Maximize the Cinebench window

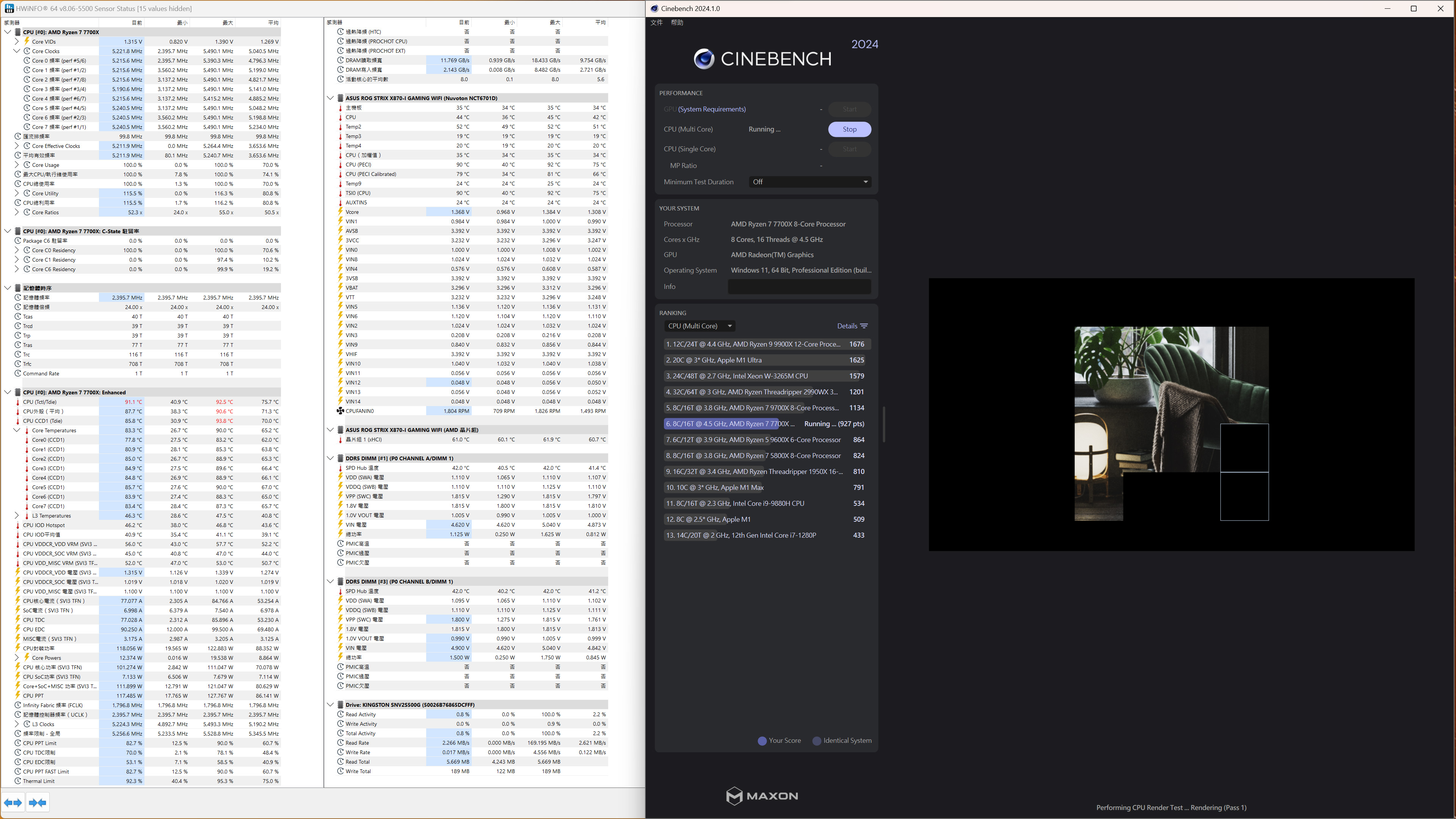(x=1414, y=8)
